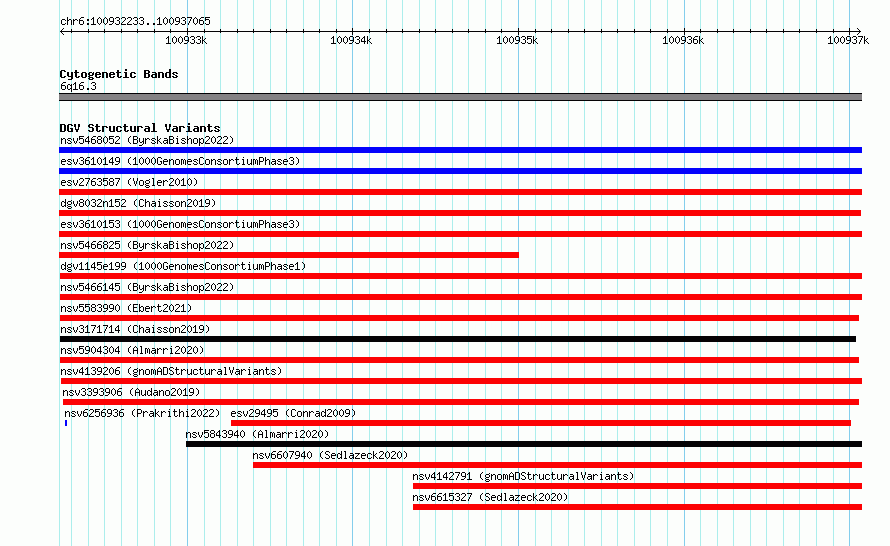Select the red bar under nsv5466145

tap(460, 297)
